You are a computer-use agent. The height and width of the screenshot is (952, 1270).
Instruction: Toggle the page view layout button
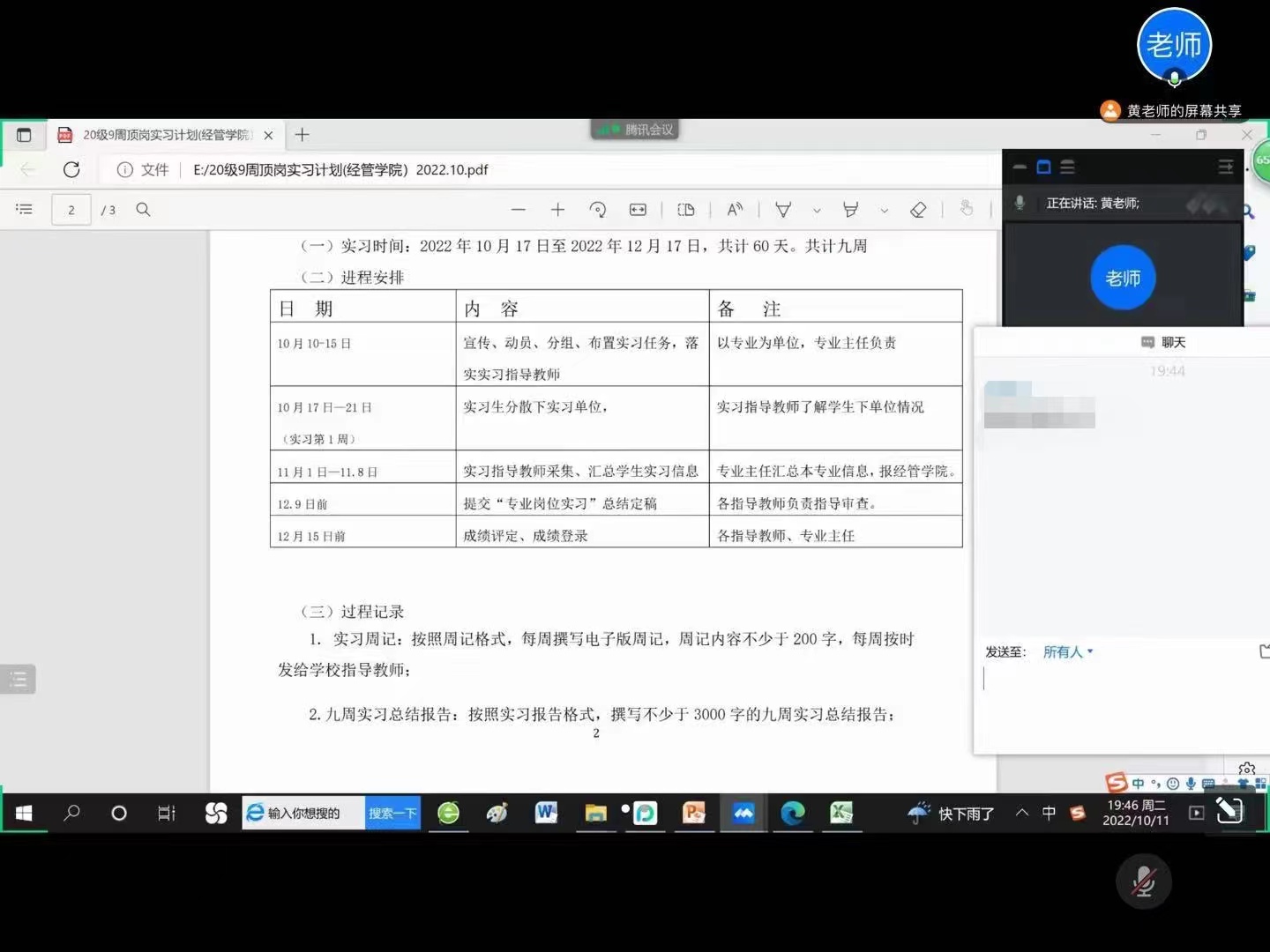tap(685, 210)
